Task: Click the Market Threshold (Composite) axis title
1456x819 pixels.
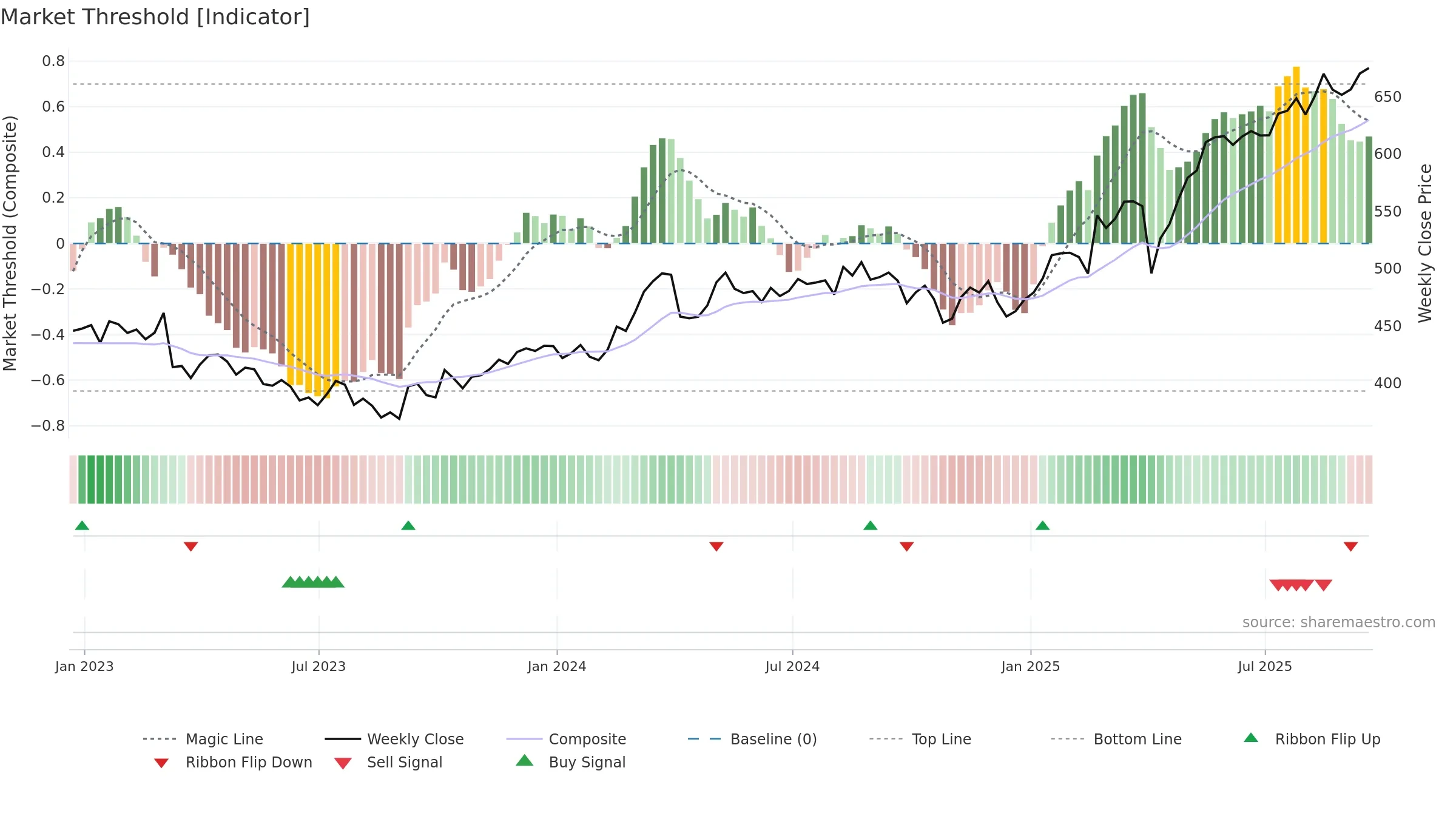Action: 10,243
